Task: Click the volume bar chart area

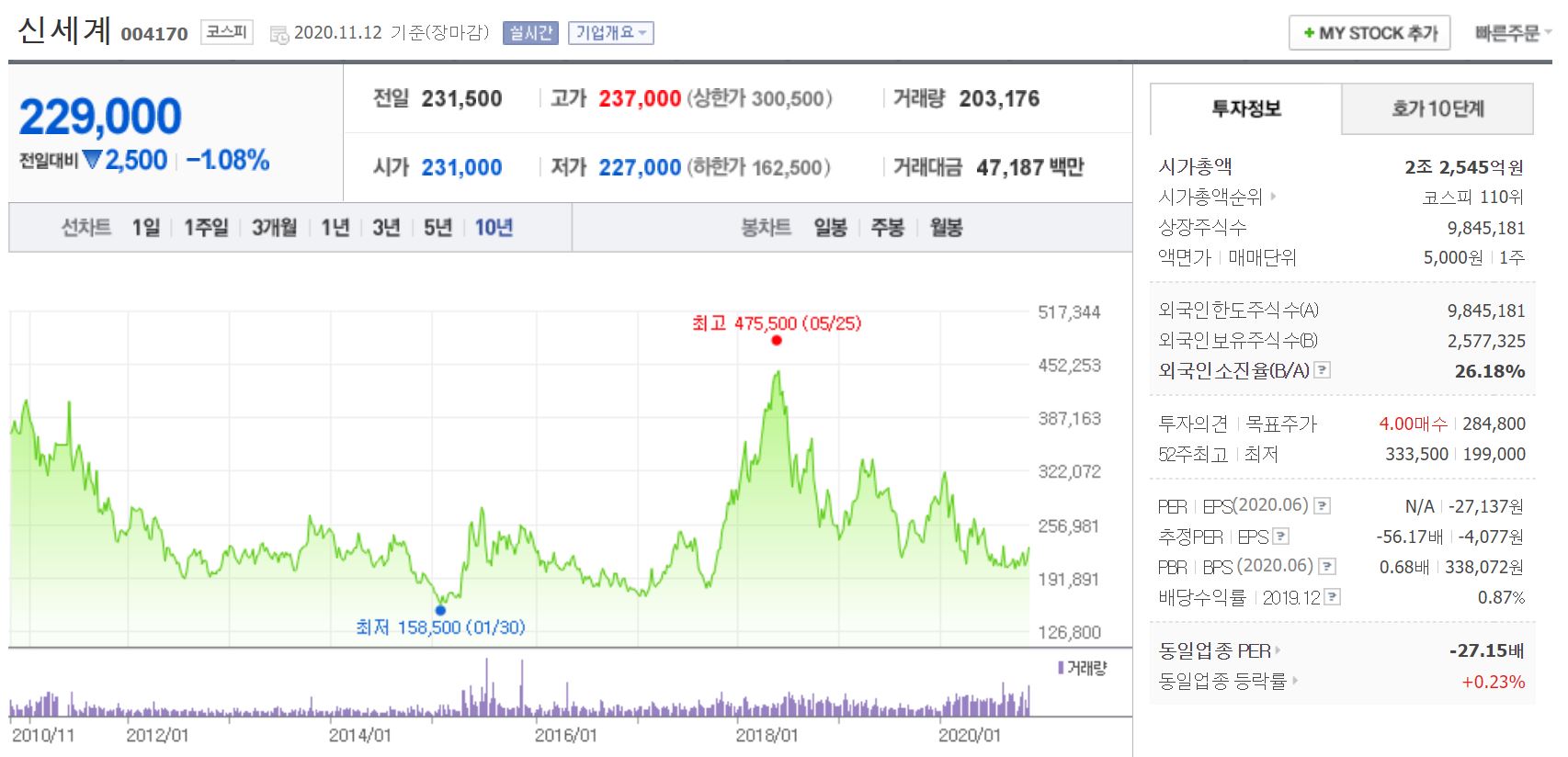Action: (x=519, y=686)
